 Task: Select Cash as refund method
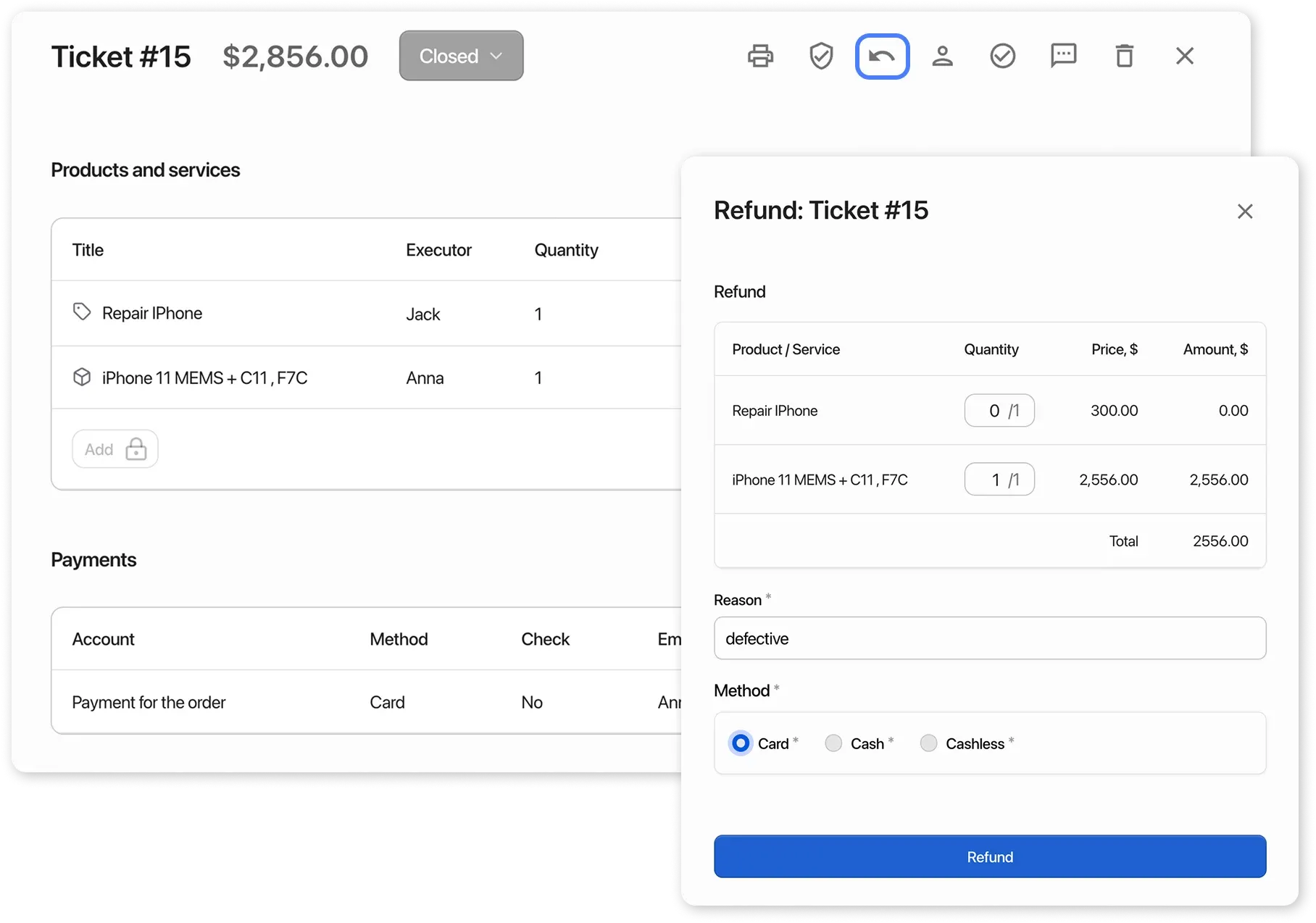833,743
